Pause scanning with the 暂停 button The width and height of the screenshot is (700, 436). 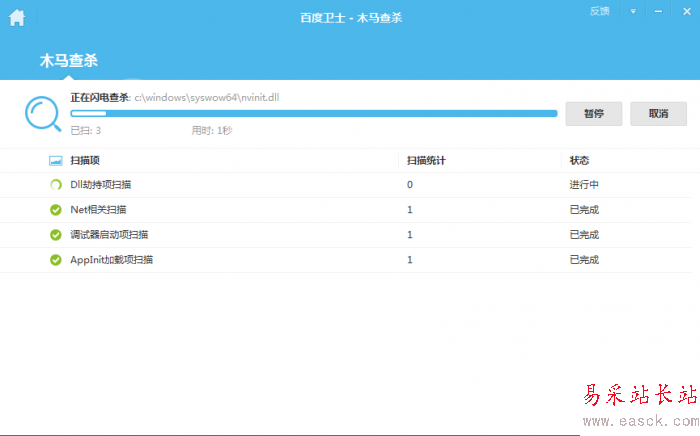coord(594,114)
